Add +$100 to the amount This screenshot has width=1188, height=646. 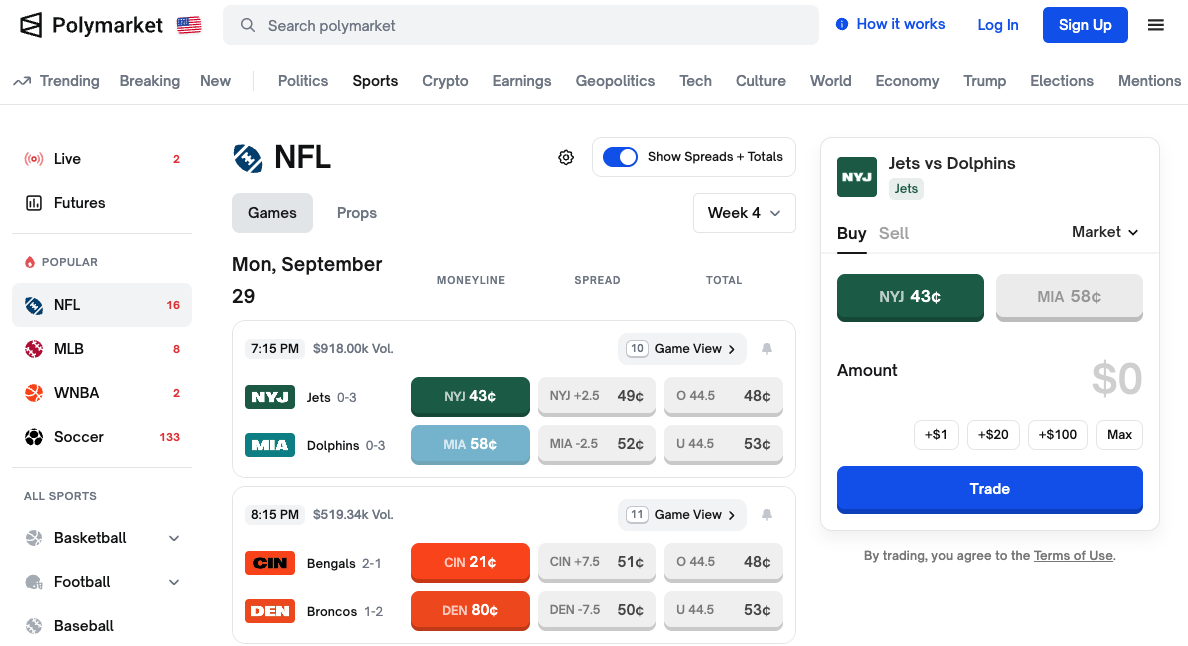(x=1058, y=435)
